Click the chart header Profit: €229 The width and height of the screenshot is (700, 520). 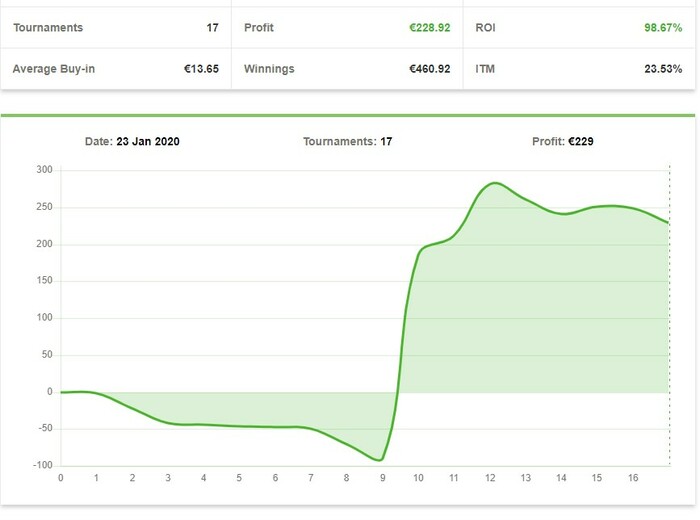562,141
